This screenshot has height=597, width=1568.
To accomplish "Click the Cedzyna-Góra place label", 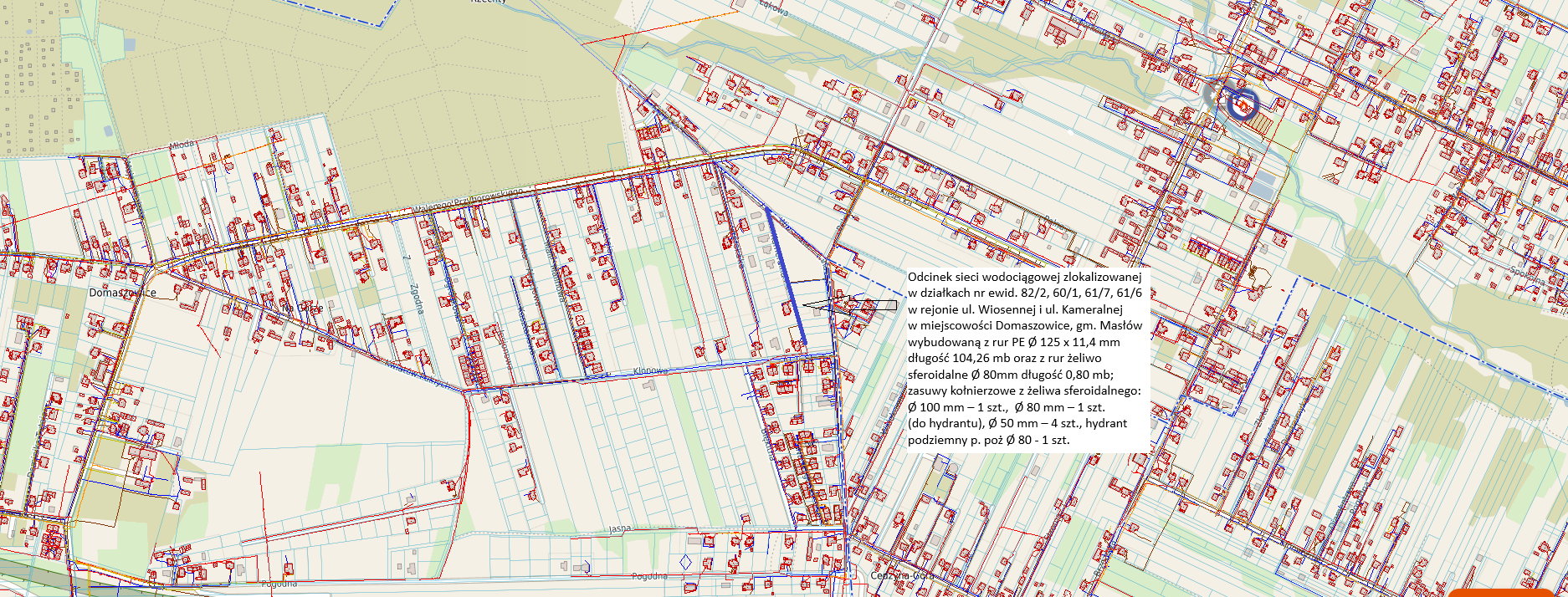I will point(901,575).
